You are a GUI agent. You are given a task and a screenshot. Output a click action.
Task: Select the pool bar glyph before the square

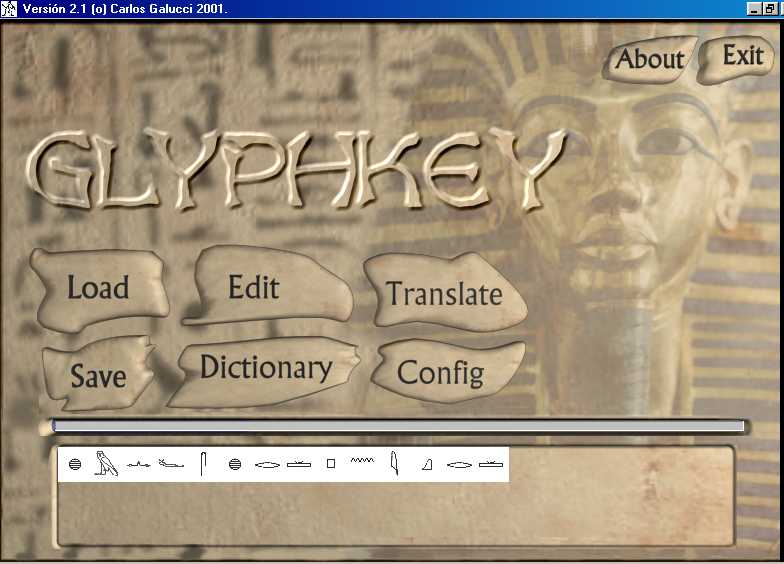tap(299, 464)
